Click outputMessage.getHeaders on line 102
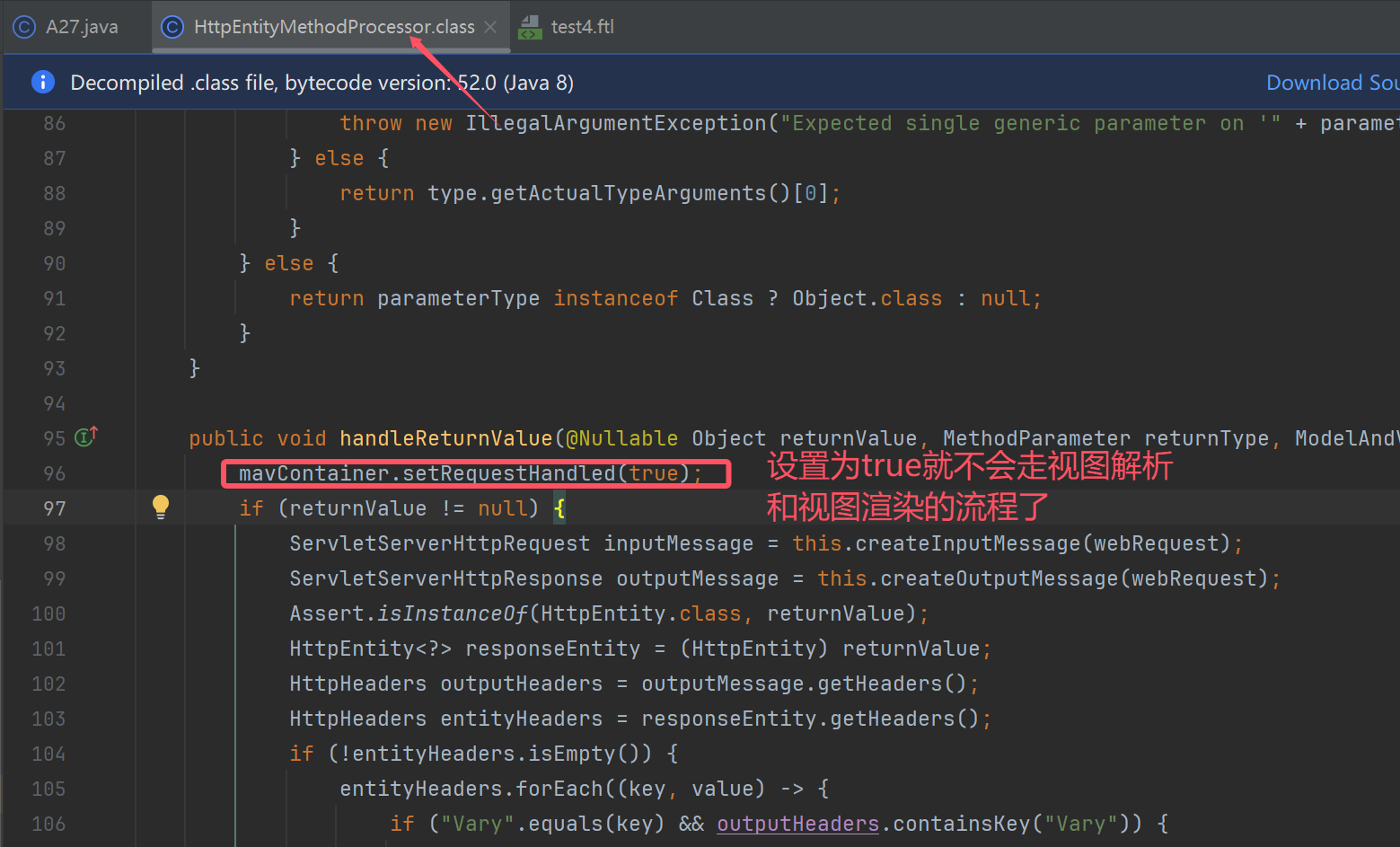The height and width of the screenshot is (847, 1400). pos(792,684)
